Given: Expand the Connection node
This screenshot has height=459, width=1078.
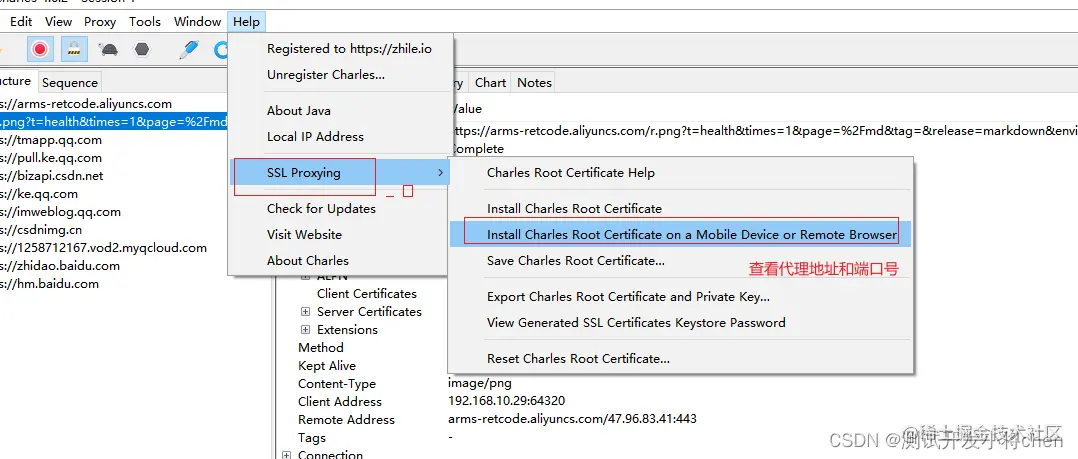Looking at the screenshot, I should point(287,455).
